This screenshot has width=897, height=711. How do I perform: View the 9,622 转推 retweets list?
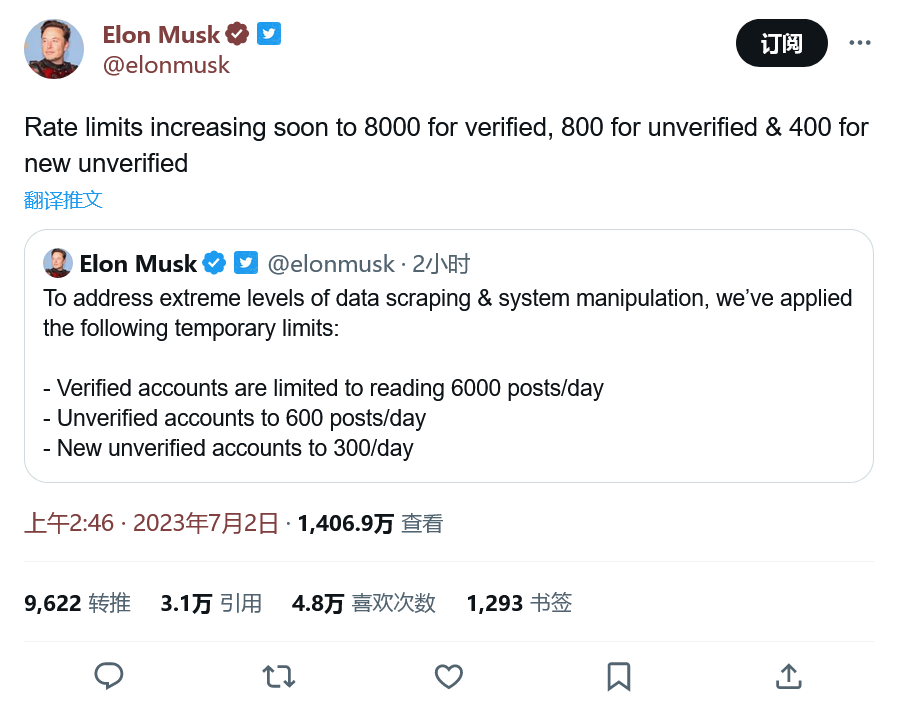point(77,603)
